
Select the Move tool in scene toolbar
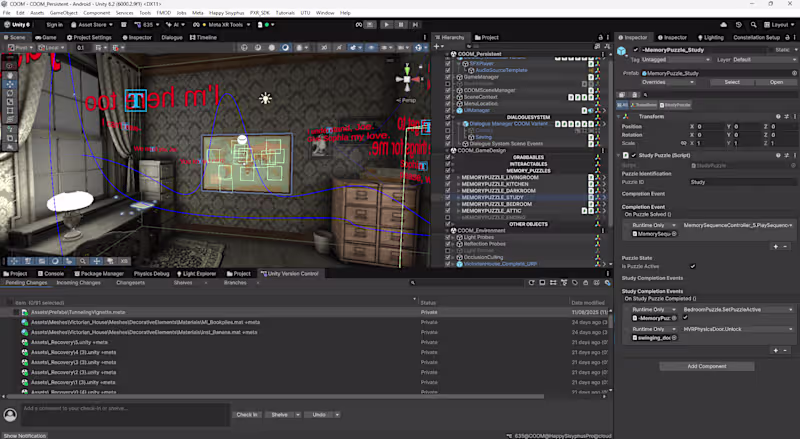pyautogui.click(x=10, y=84)
